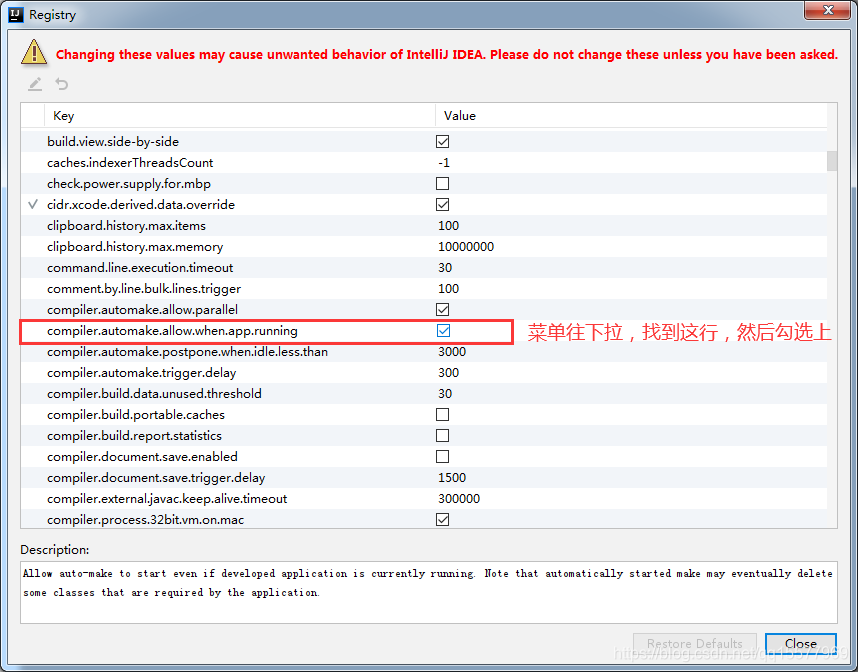Click the table vertical scrollbar thumb
Screen dimensions: 858x672
832,161
